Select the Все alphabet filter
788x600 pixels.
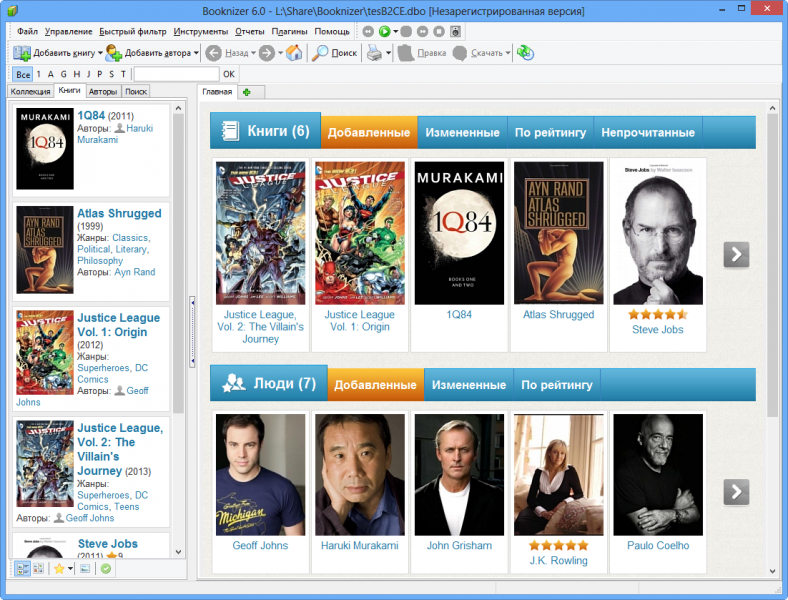pyautogui.click(x=23, y=74)
